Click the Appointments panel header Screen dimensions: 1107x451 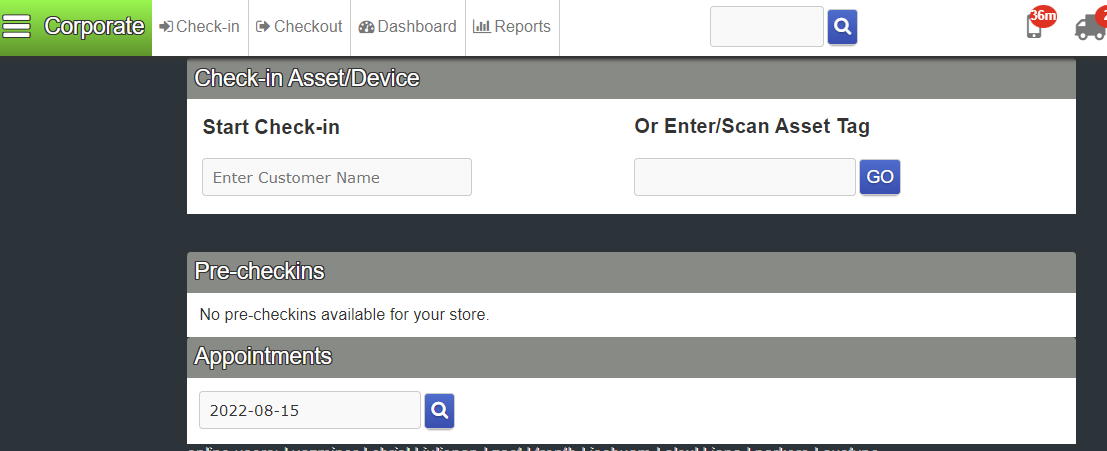tap(631, 356)
